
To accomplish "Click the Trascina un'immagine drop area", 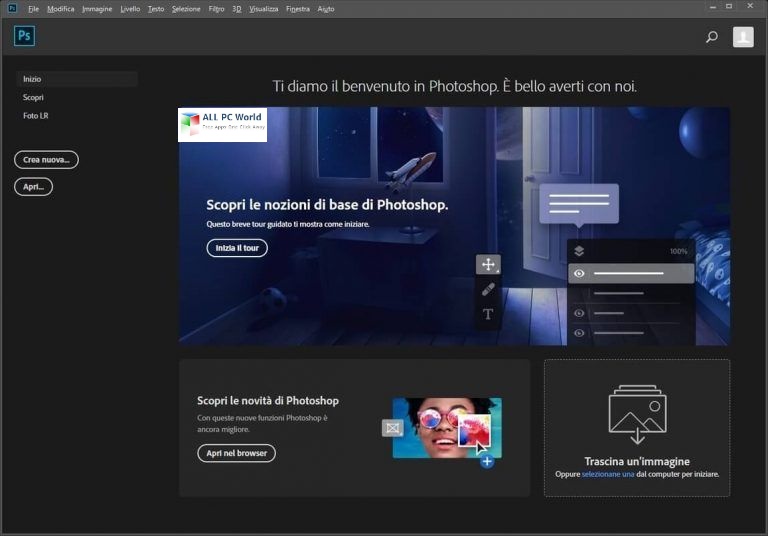I will point(637,428).
